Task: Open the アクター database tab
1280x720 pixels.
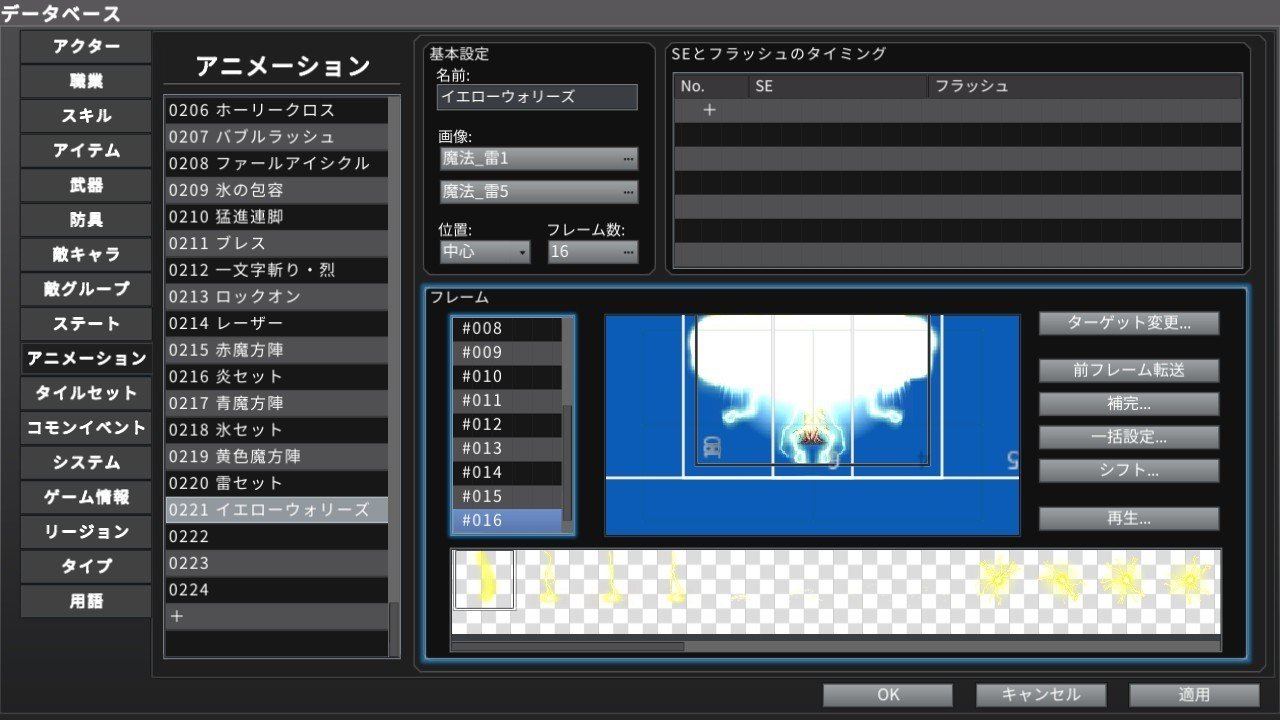Action: (x=86, y=46)
